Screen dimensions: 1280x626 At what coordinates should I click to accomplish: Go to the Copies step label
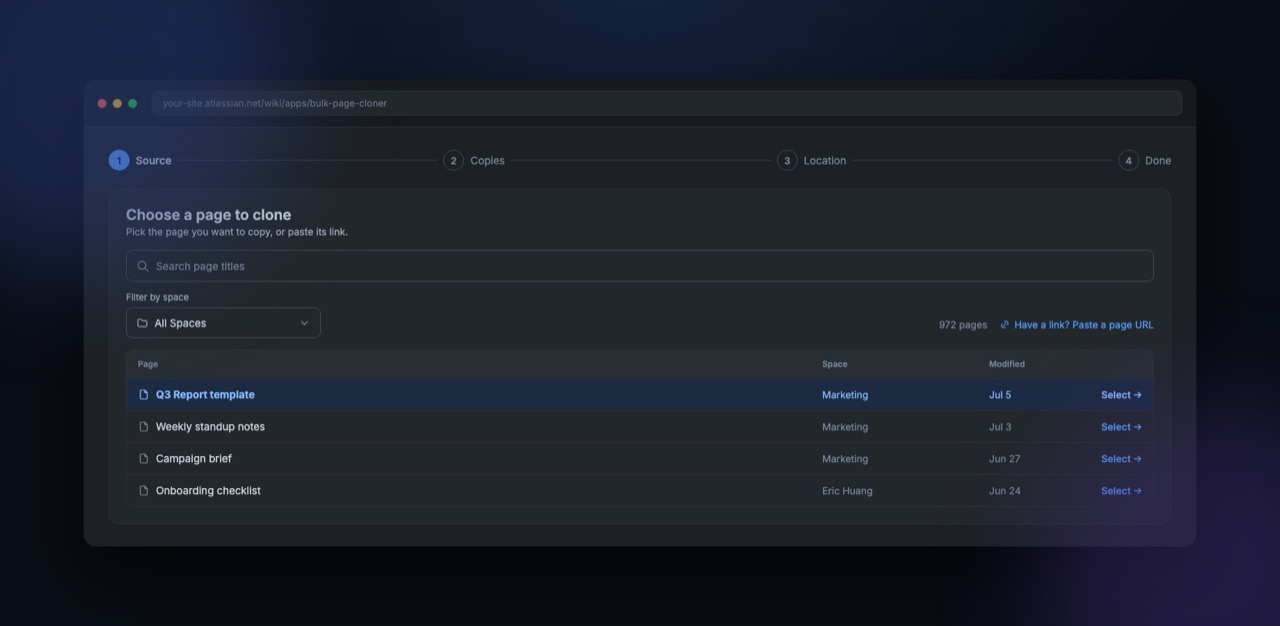487,160
